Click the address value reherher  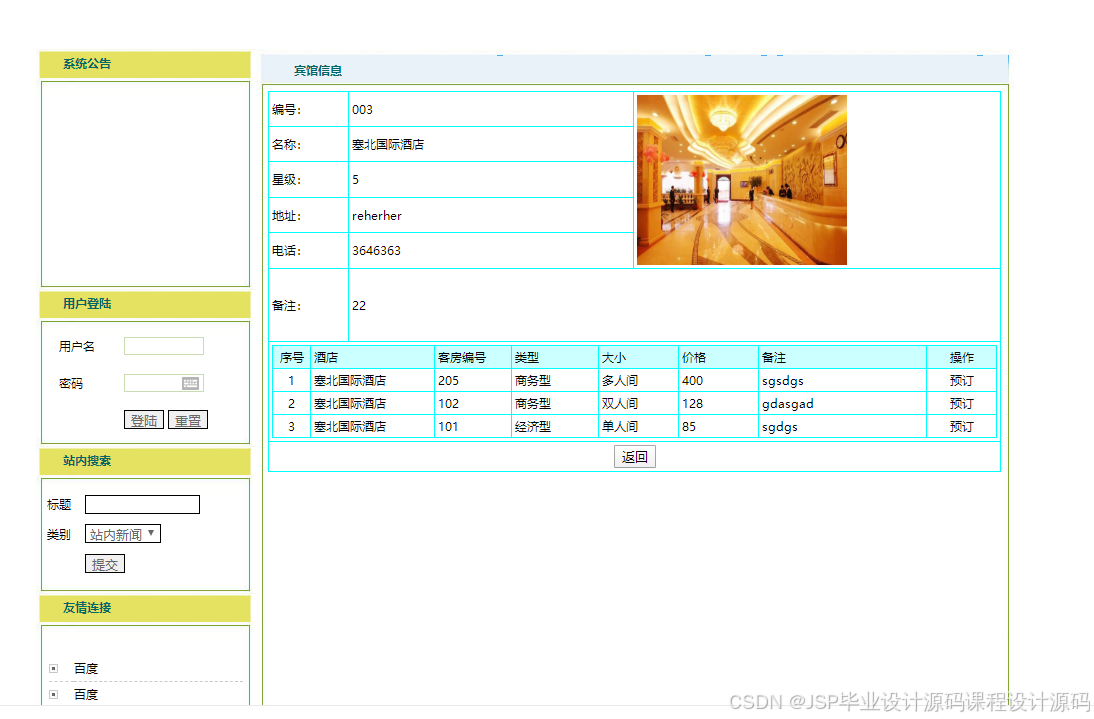[377, 215]
